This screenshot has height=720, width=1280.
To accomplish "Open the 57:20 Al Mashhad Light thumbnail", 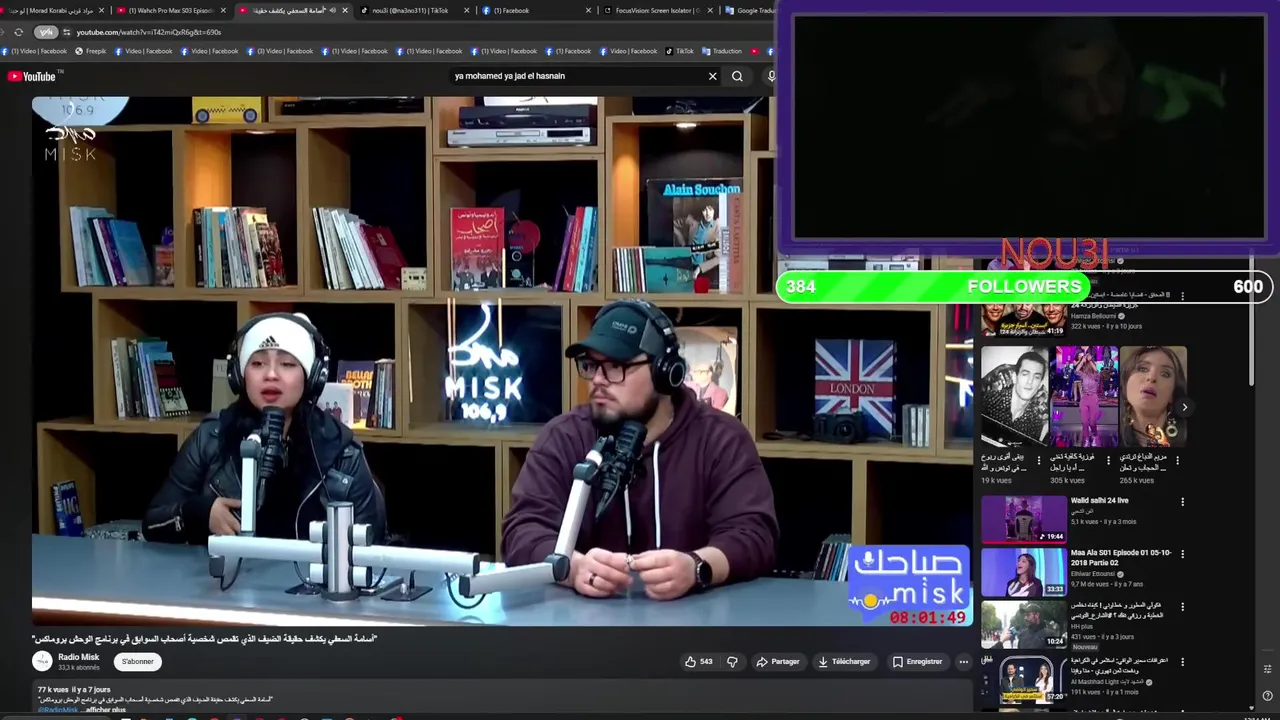I will click(x=1023, y=680).
